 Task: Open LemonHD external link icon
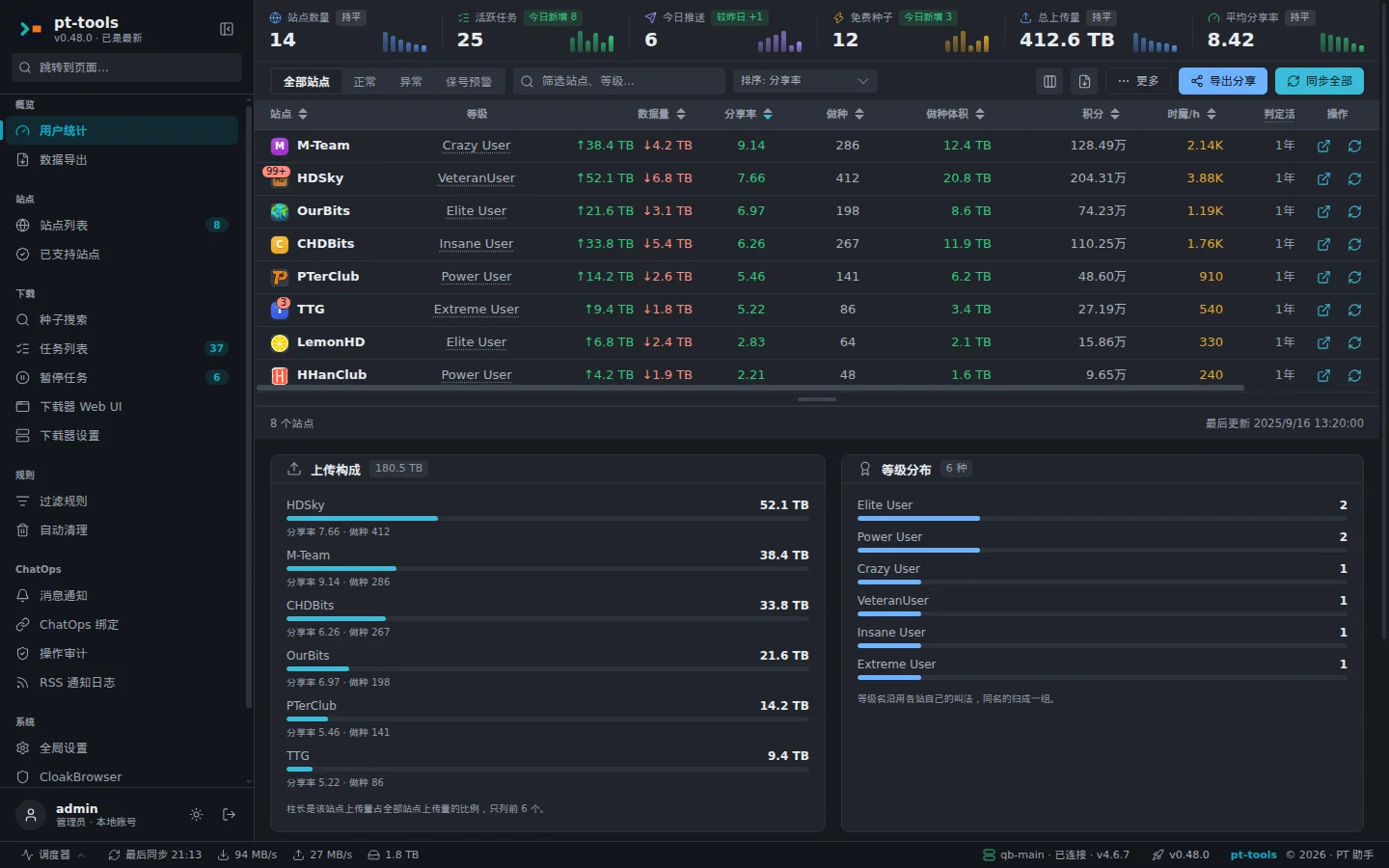pyautogui.click(x=1323, y=342)
